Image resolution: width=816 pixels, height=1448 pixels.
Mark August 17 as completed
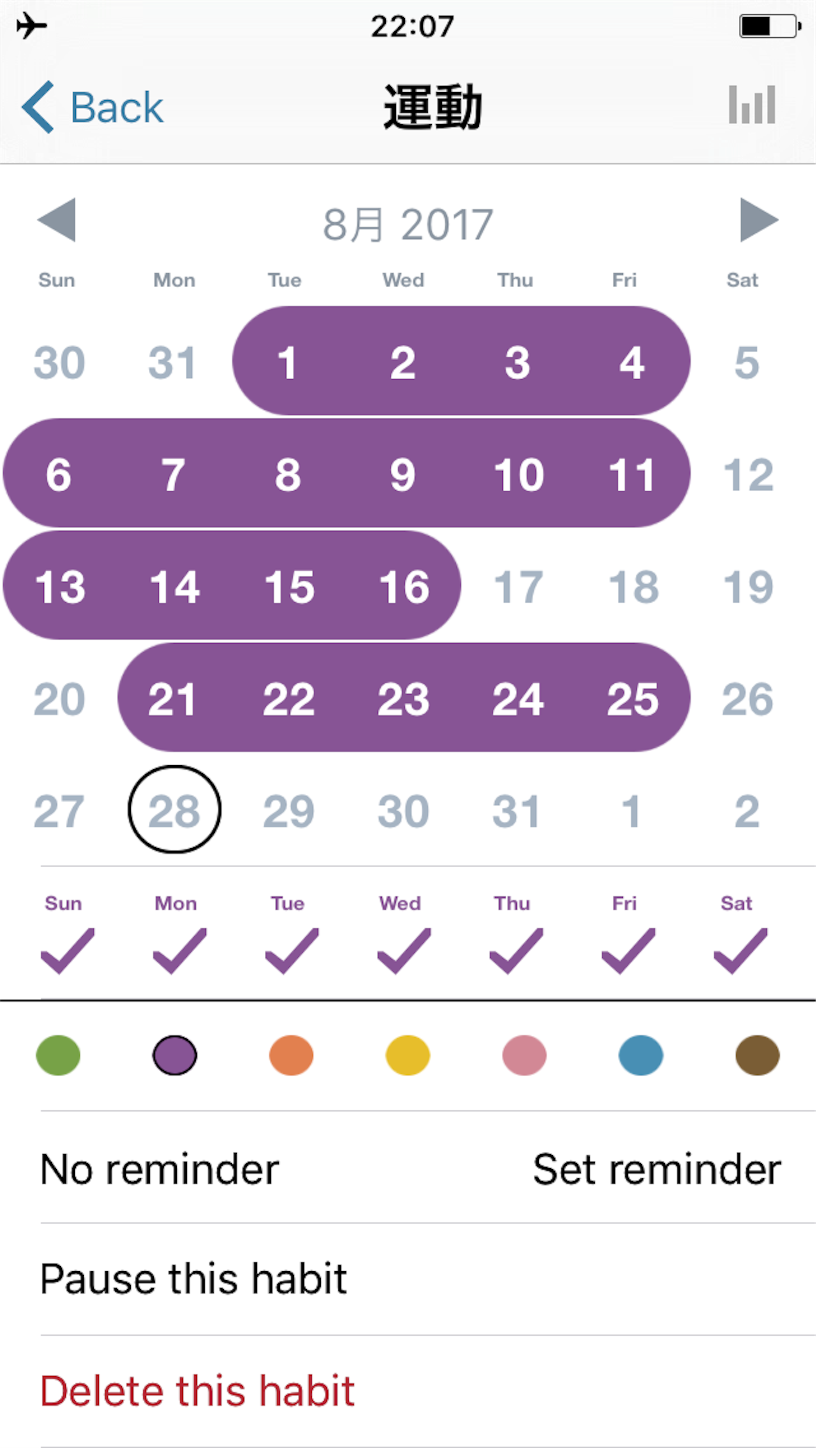point(518,587)
